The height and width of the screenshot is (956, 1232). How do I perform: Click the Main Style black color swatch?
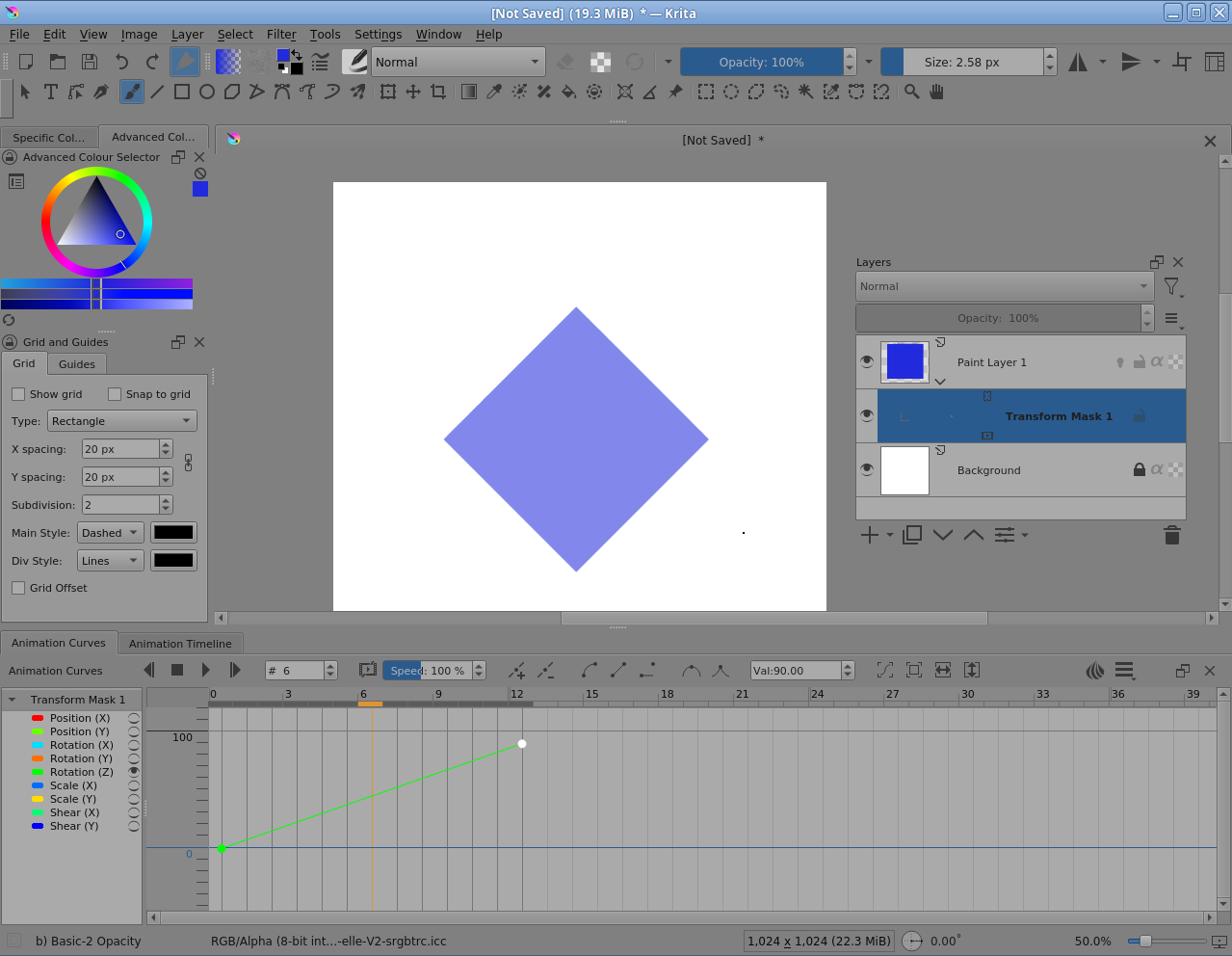[173, 533]
